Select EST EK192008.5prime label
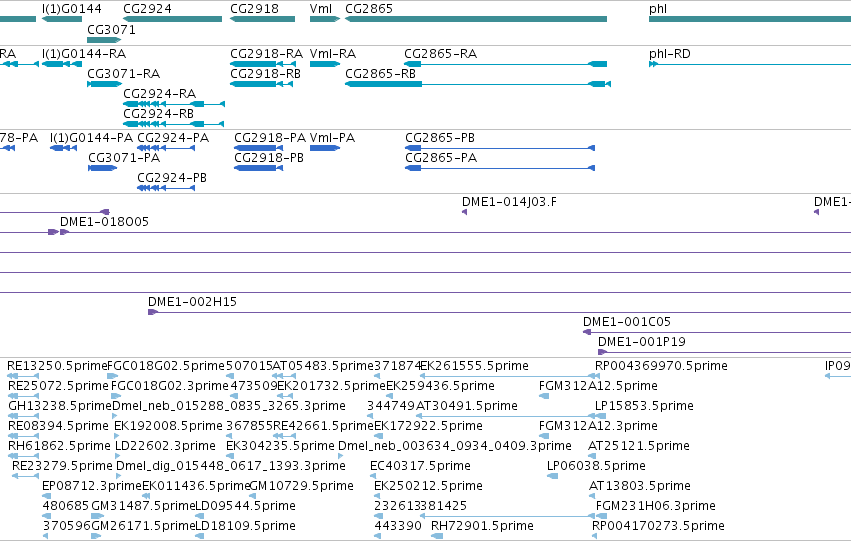 tap(168, 426)
